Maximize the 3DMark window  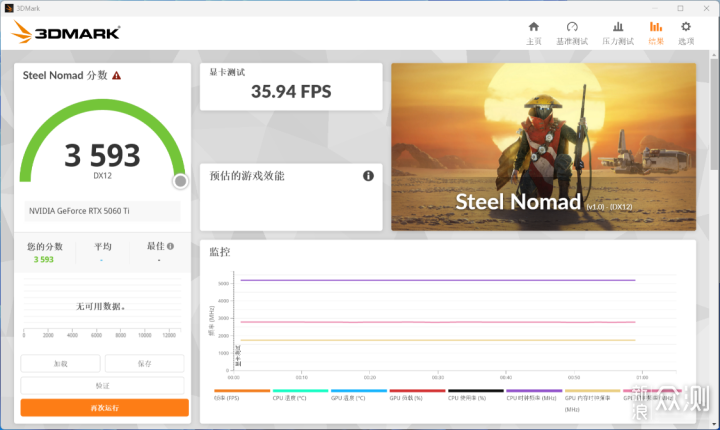click(681, 8)
